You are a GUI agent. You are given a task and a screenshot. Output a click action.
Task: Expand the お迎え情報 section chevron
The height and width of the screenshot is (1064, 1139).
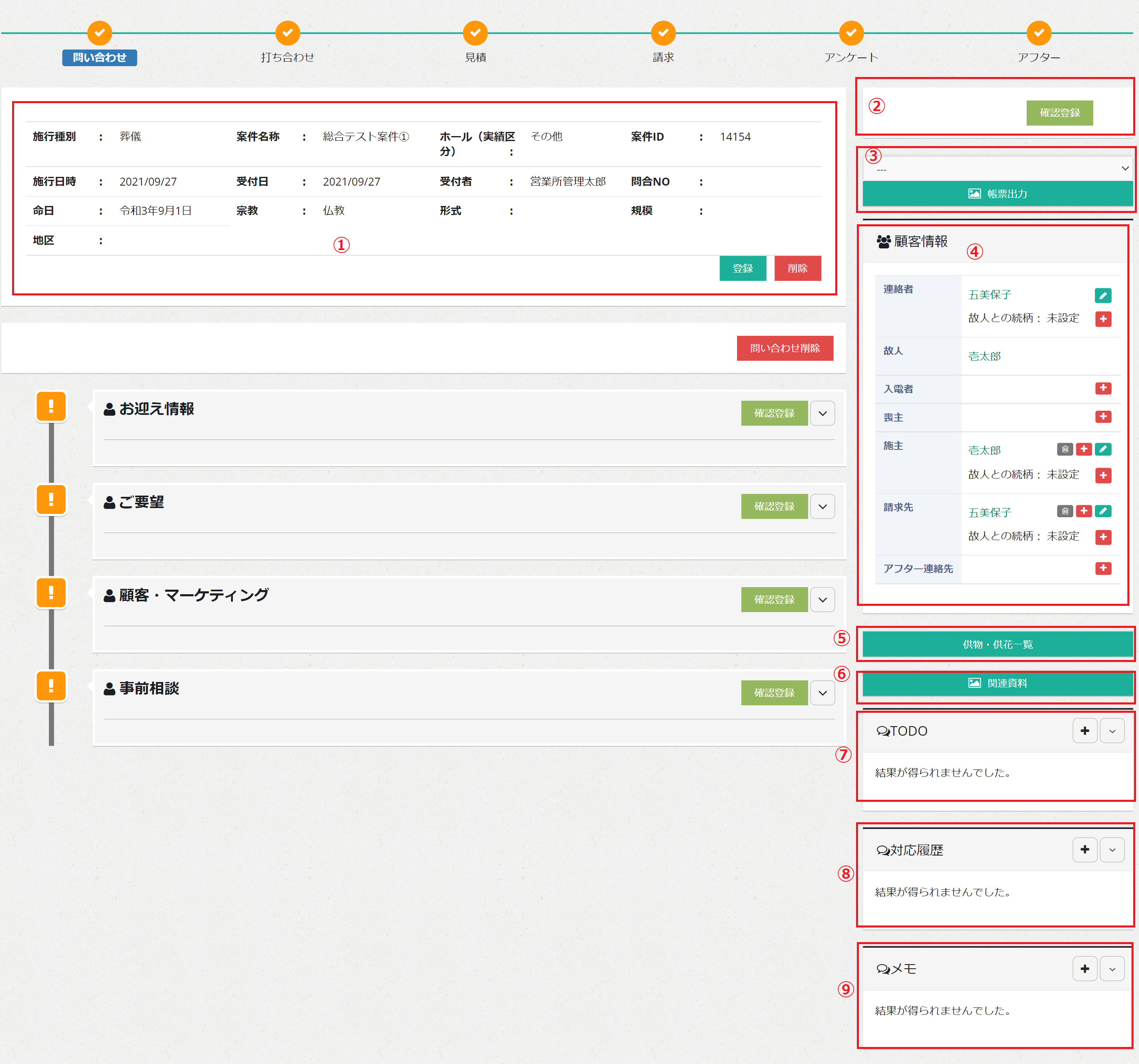pos(822,413)
